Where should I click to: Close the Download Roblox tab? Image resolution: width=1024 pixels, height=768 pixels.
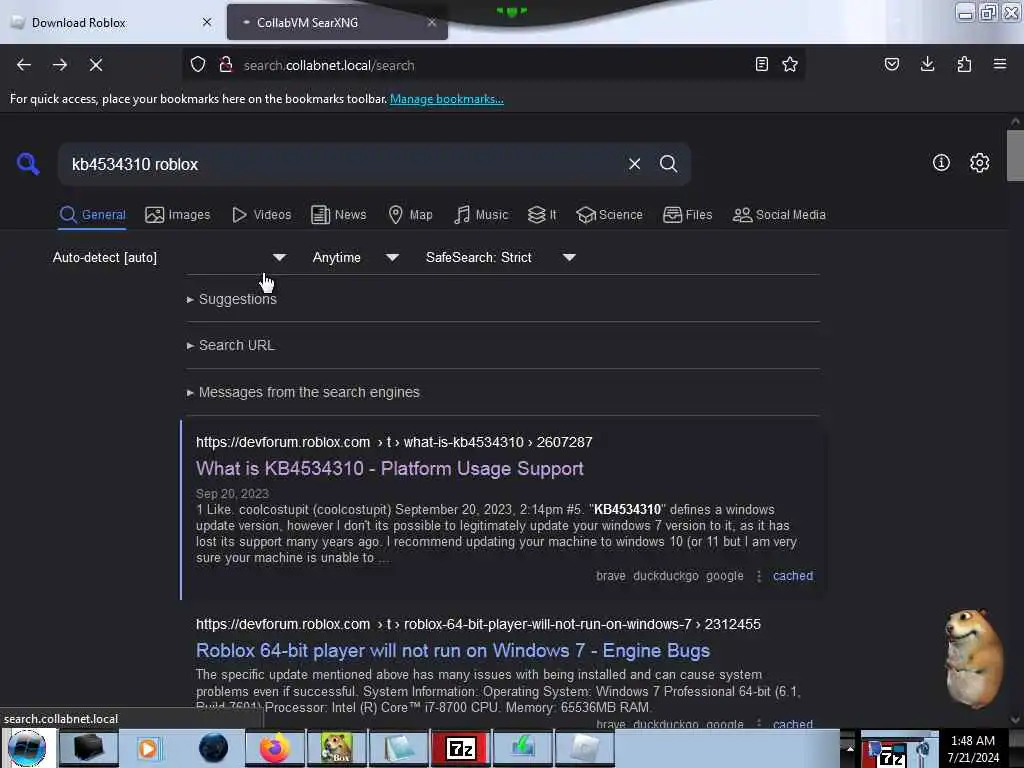pyautogui.click(x=207, y=22)
